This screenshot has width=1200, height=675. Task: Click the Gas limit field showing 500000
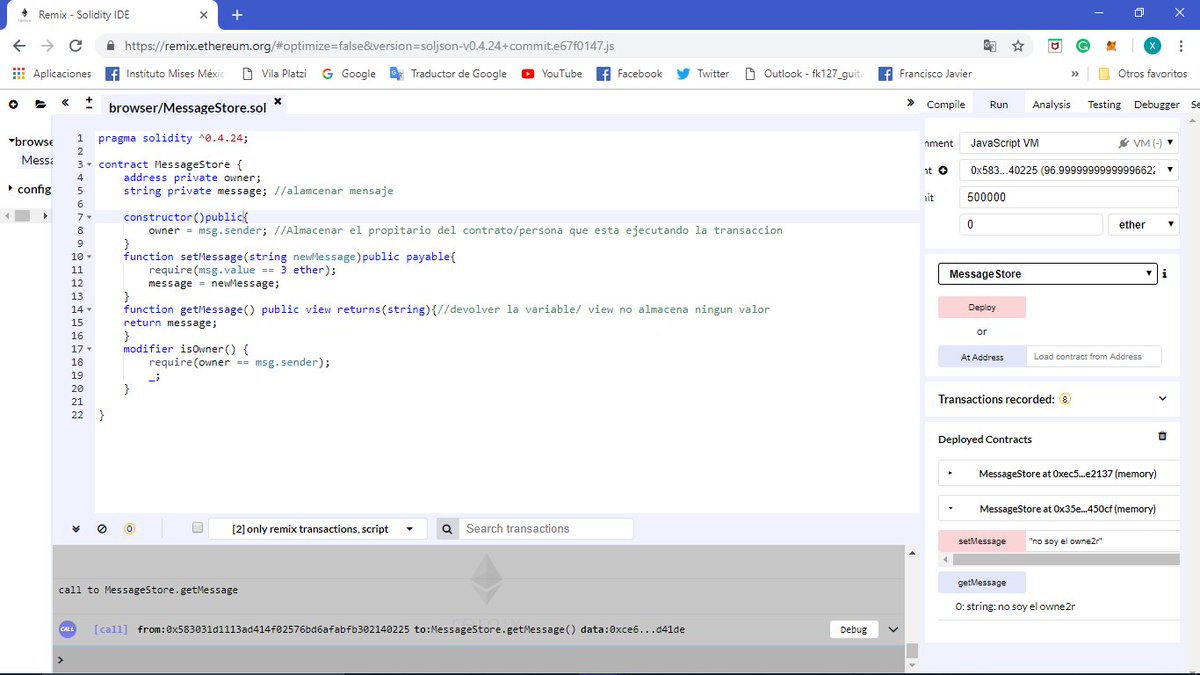click(1068, 198)
